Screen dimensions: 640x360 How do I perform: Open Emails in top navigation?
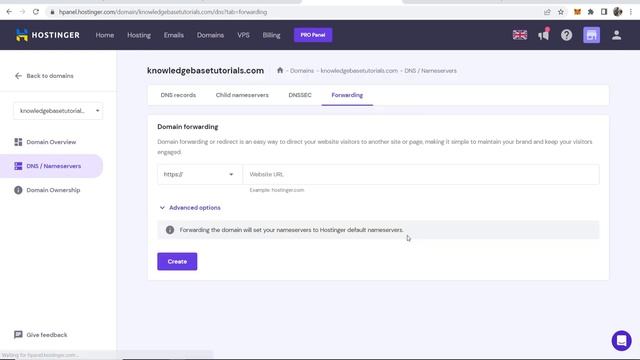tap(173, 35)
